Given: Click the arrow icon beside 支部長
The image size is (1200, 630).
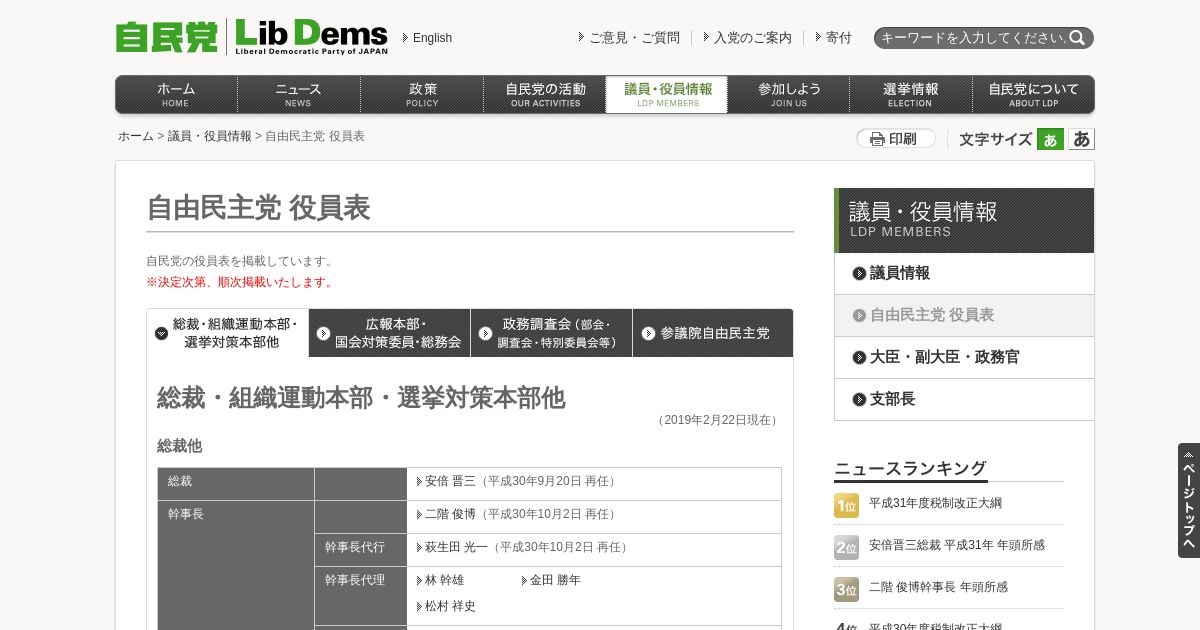Looking at the screenshot, I should tap(859, 399).
